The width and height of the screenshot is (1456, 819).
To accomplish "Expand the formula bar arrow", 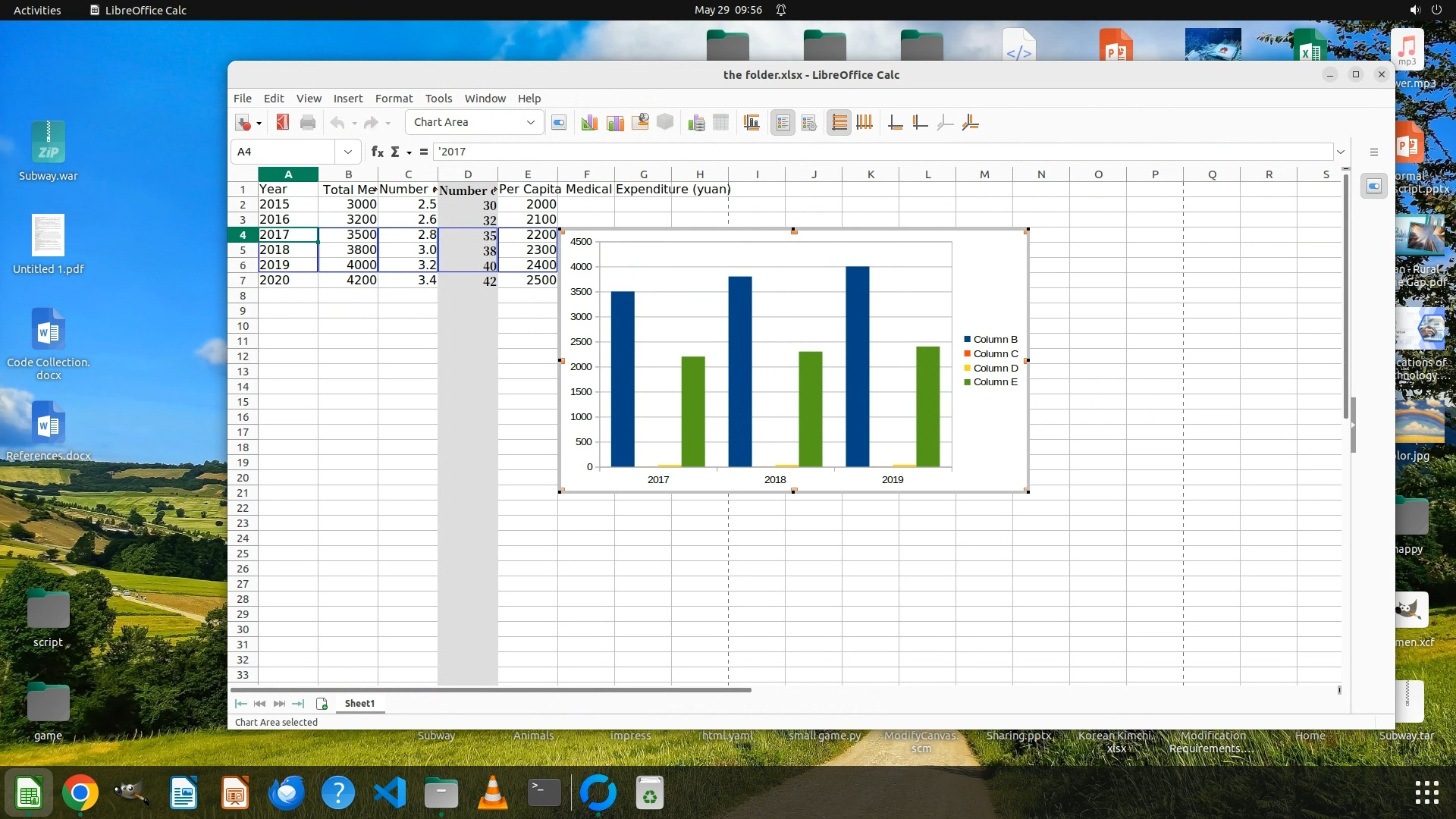I will coord(1341,152).
